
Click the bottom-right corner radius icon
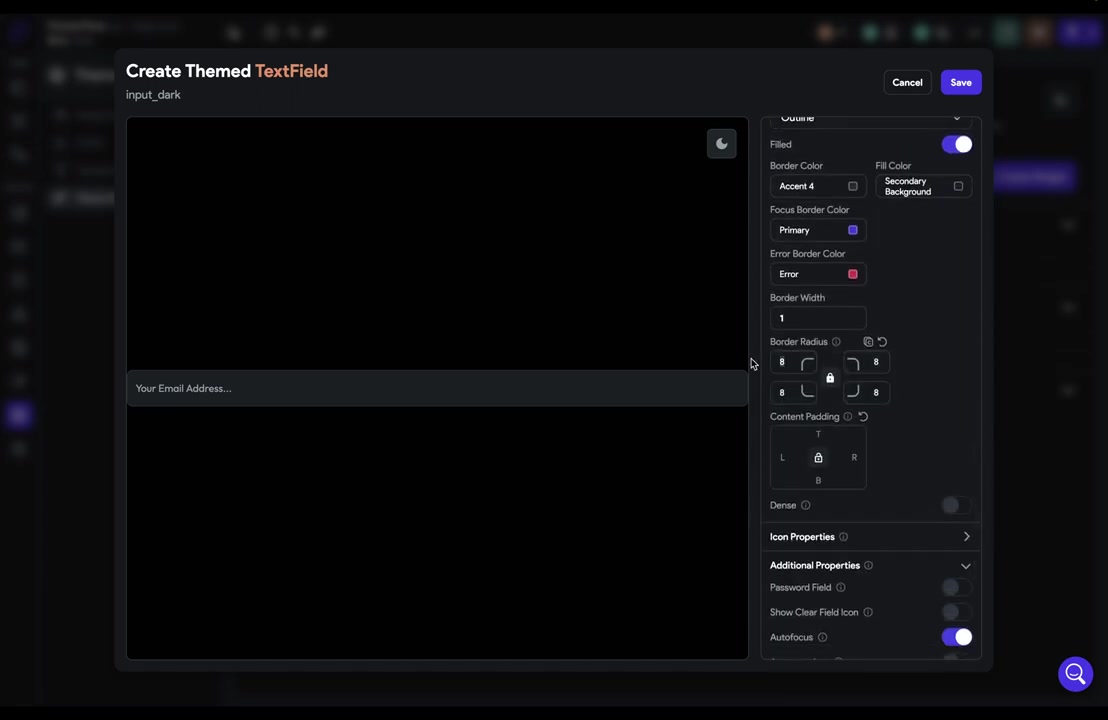click(853, 391)
